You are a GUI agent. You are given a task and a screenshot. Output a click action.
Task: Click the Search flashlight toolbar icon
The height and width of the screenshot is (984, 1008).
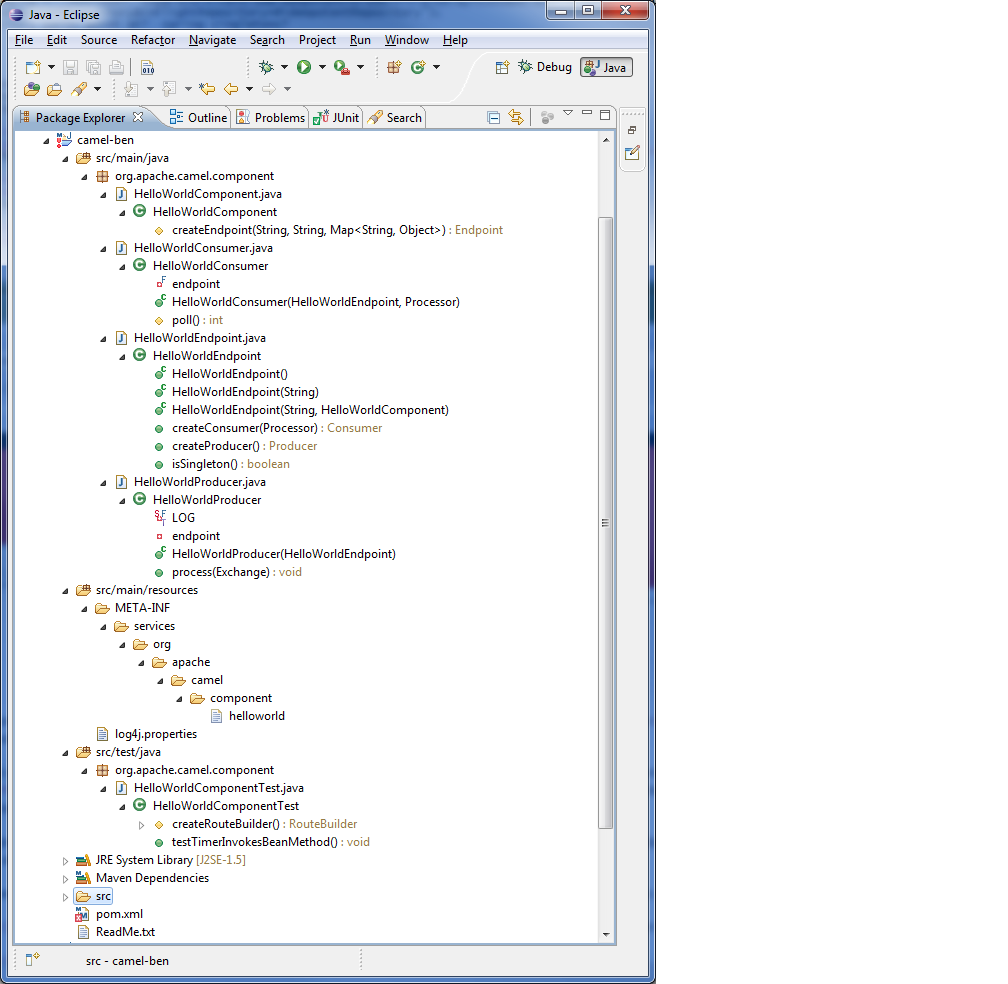point(79,89)
